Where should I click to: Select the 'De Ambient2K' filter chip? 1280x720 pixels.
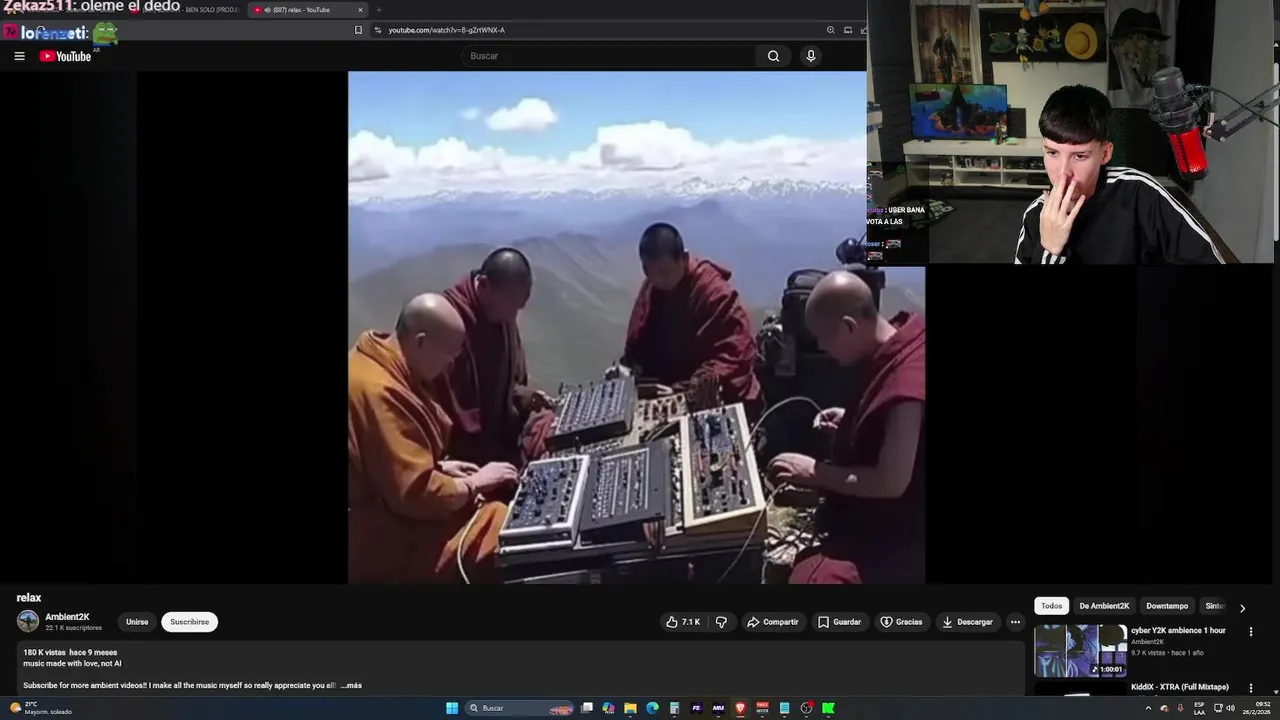(1104, 606)
